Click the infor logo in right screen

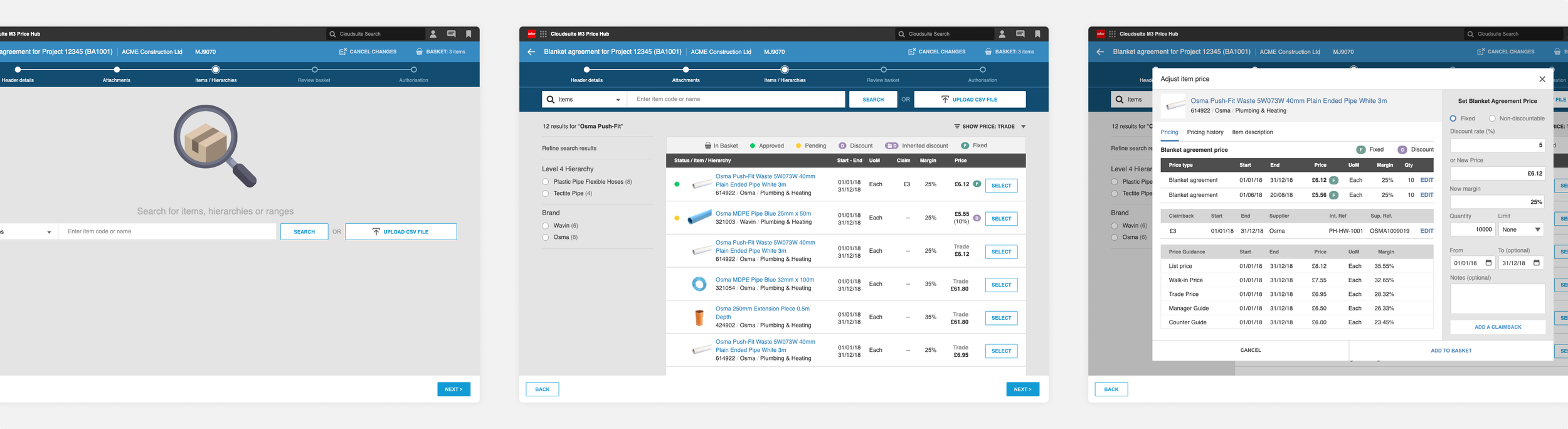coord(1100,34)
